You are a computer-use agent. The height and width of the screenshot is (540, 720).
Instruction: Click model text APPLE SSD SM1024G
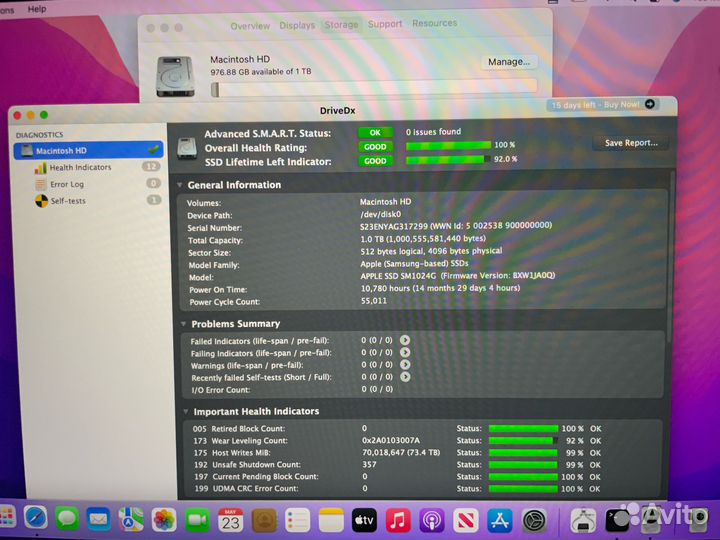(398, 276)
